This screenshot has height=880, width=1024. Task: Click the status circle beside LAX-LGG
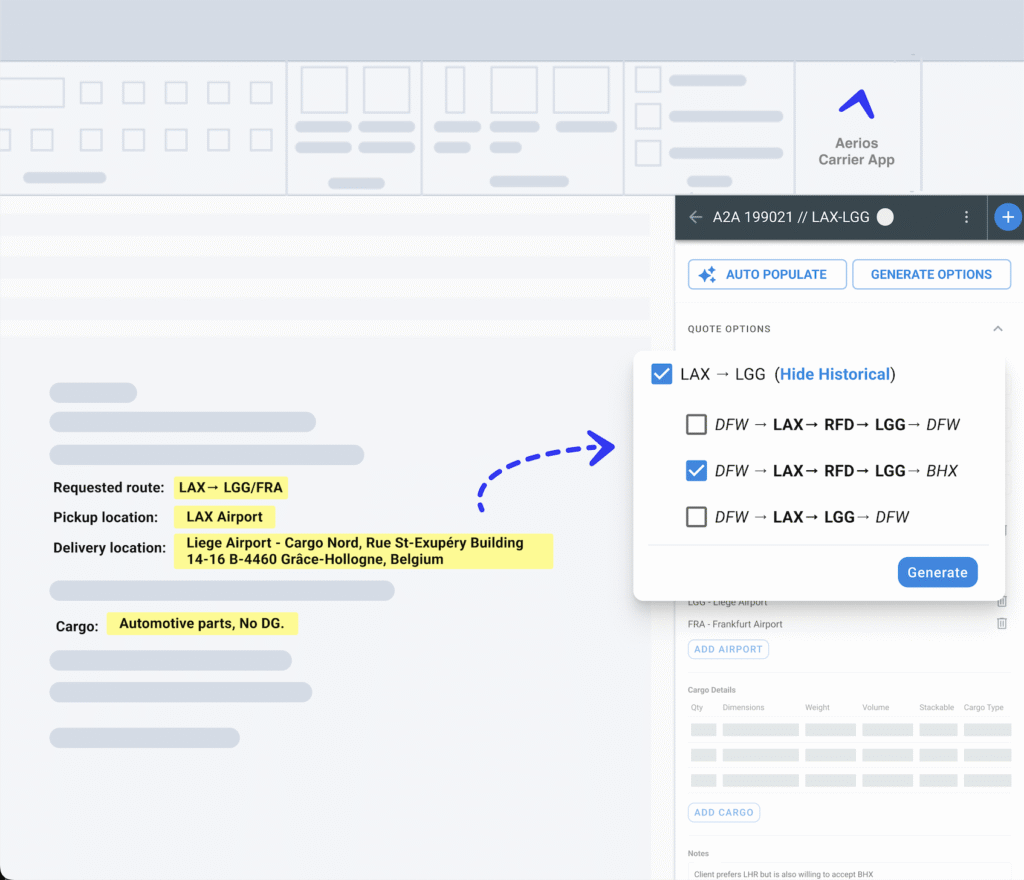click(x=884, y=216)
